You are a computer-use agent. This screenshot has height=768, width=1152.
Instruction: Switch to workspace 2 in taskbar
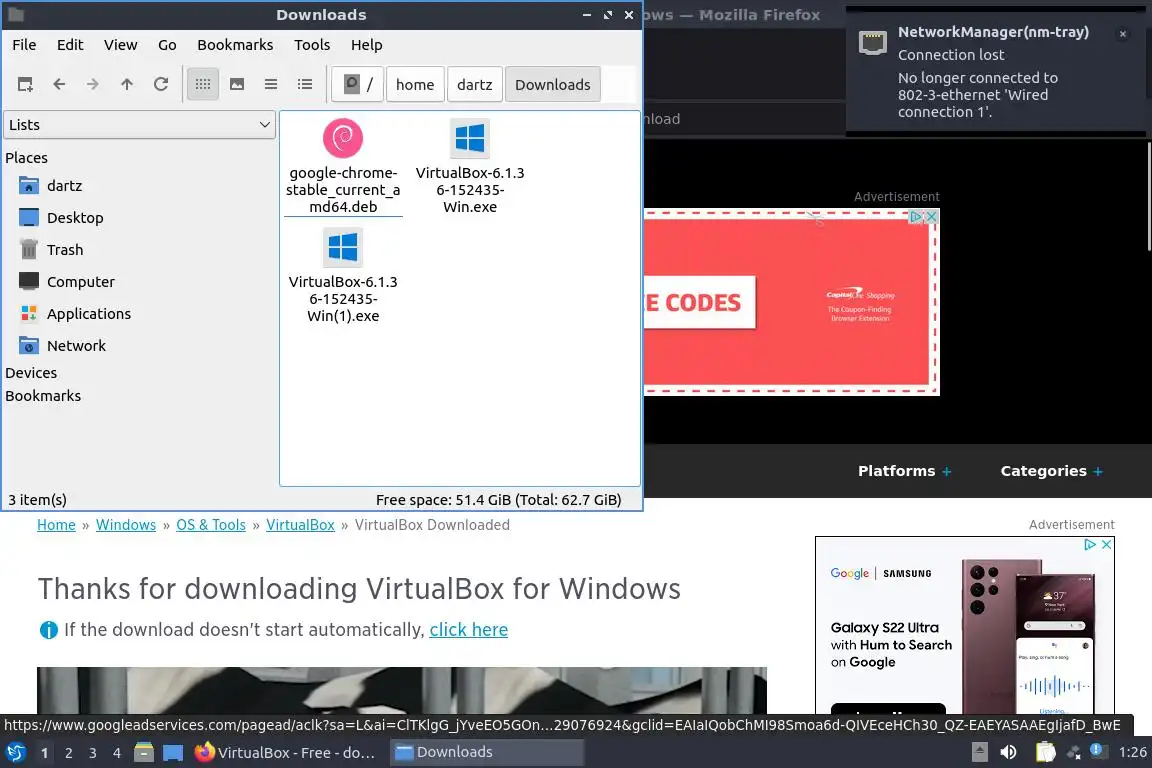[x=68, y=753]
